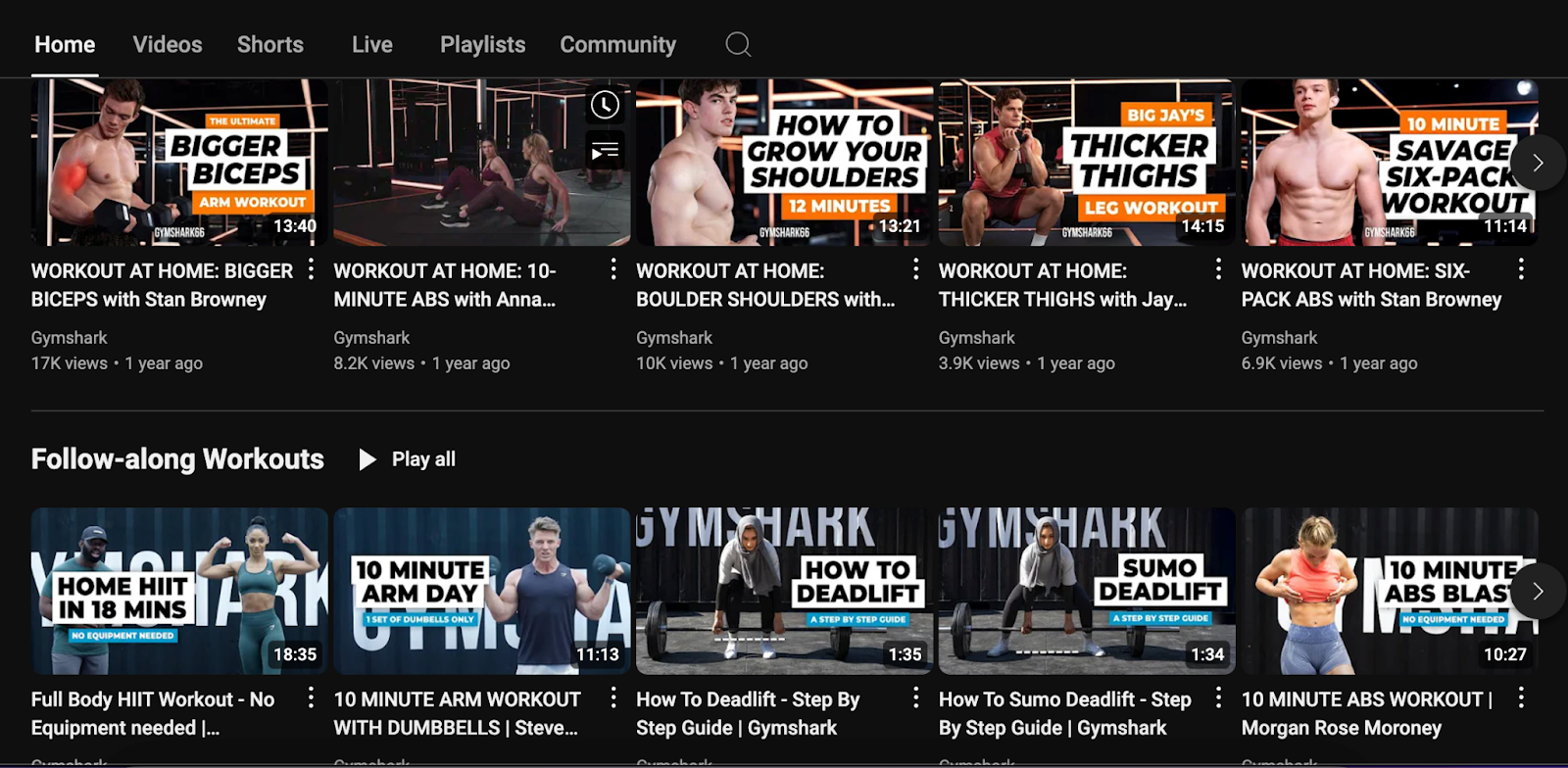
Task: Open title 10 MINUTE ARM WORKOUT WITH DUMBBELLS
Action: pos(458,713)
